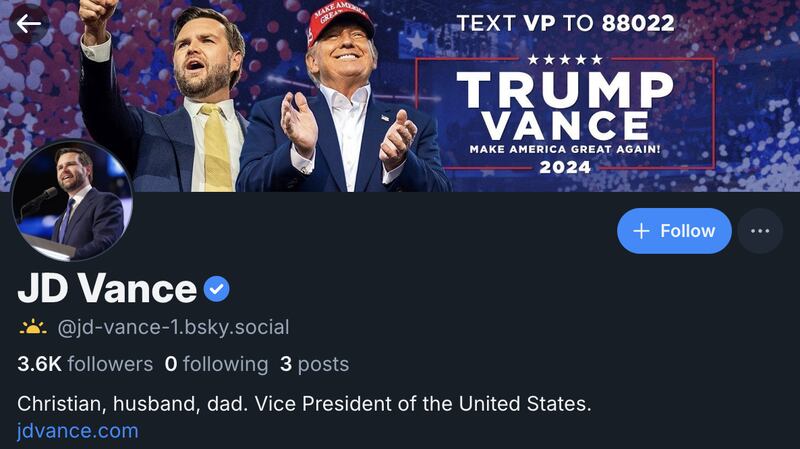Click the 2024 year in banner
Viewport: 800px width, 449px height.
565,169
